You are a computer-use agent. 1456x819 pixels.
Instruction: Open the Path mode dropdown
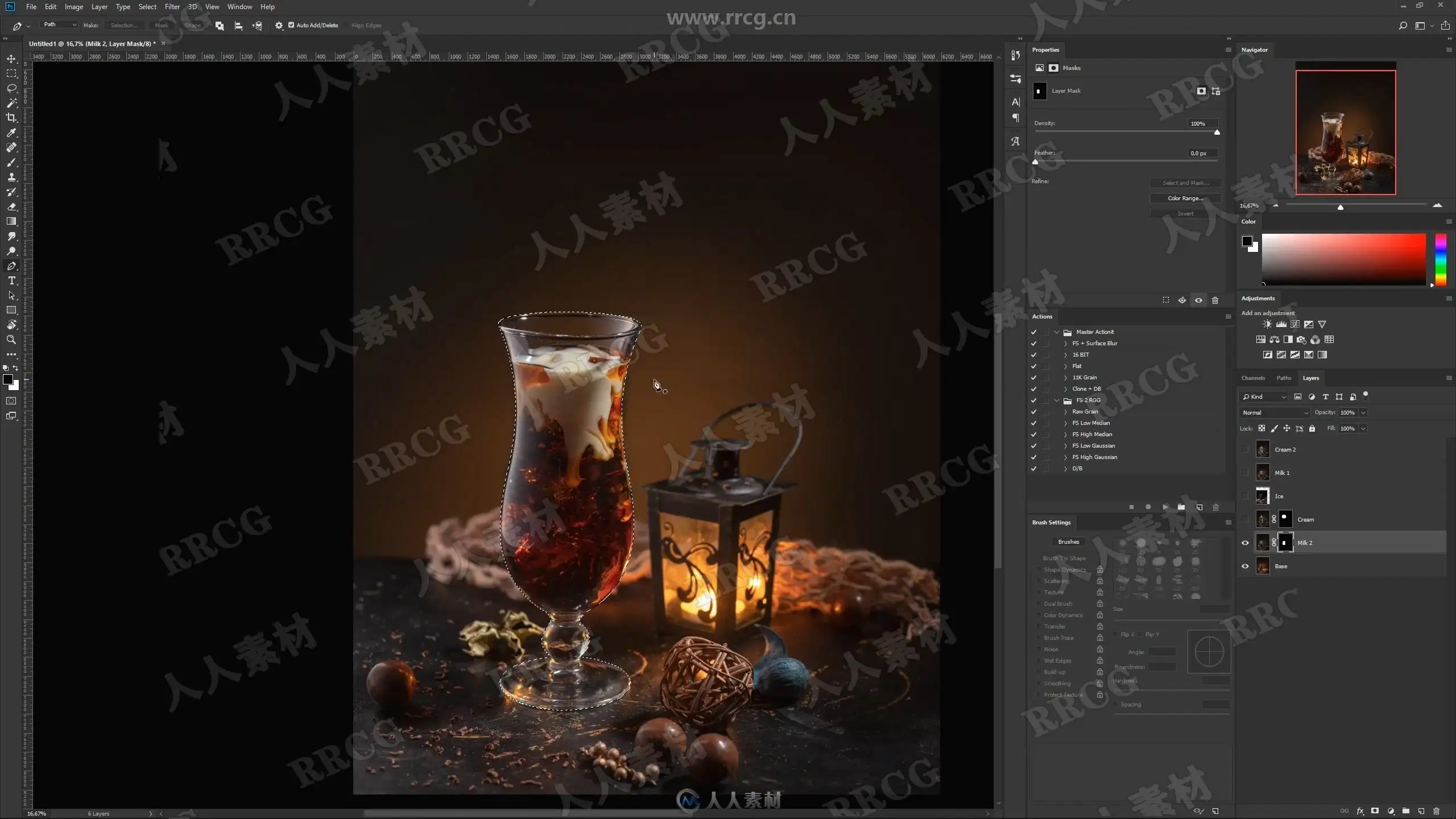coord(59,24)
